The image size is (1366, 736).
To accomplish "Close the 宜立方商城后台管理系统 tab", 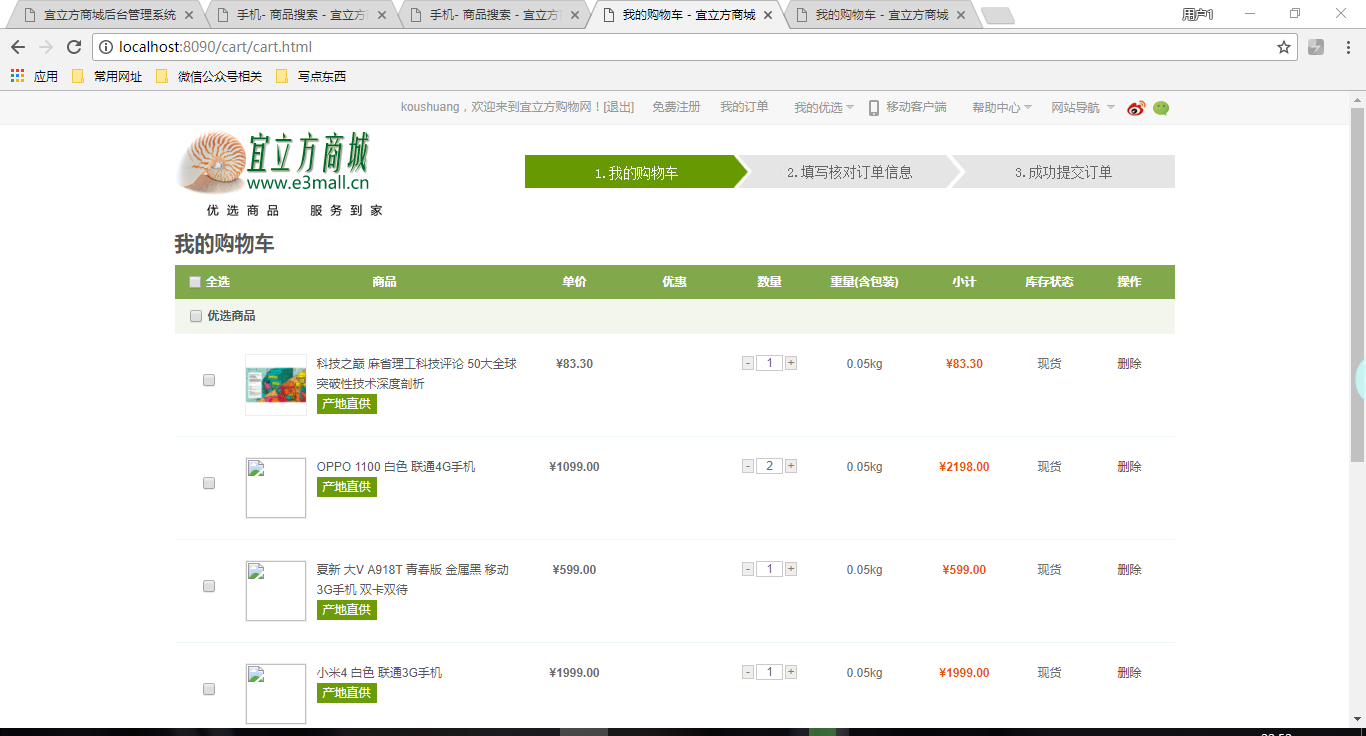I will (189, 15).
